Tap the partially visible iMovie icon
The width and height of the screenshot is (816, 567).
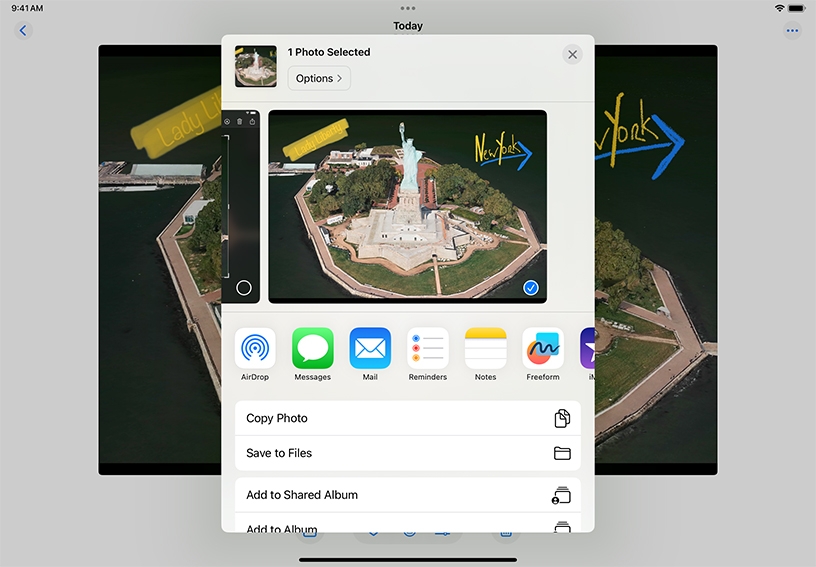[x=588, y=349]
